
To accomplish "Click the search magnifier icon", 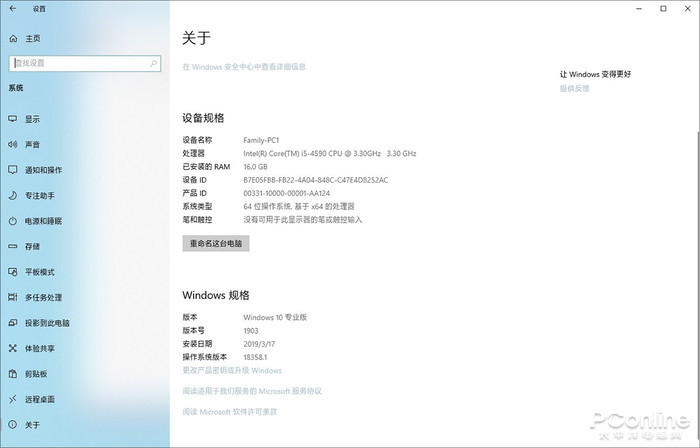I will [x=153, y=63].
